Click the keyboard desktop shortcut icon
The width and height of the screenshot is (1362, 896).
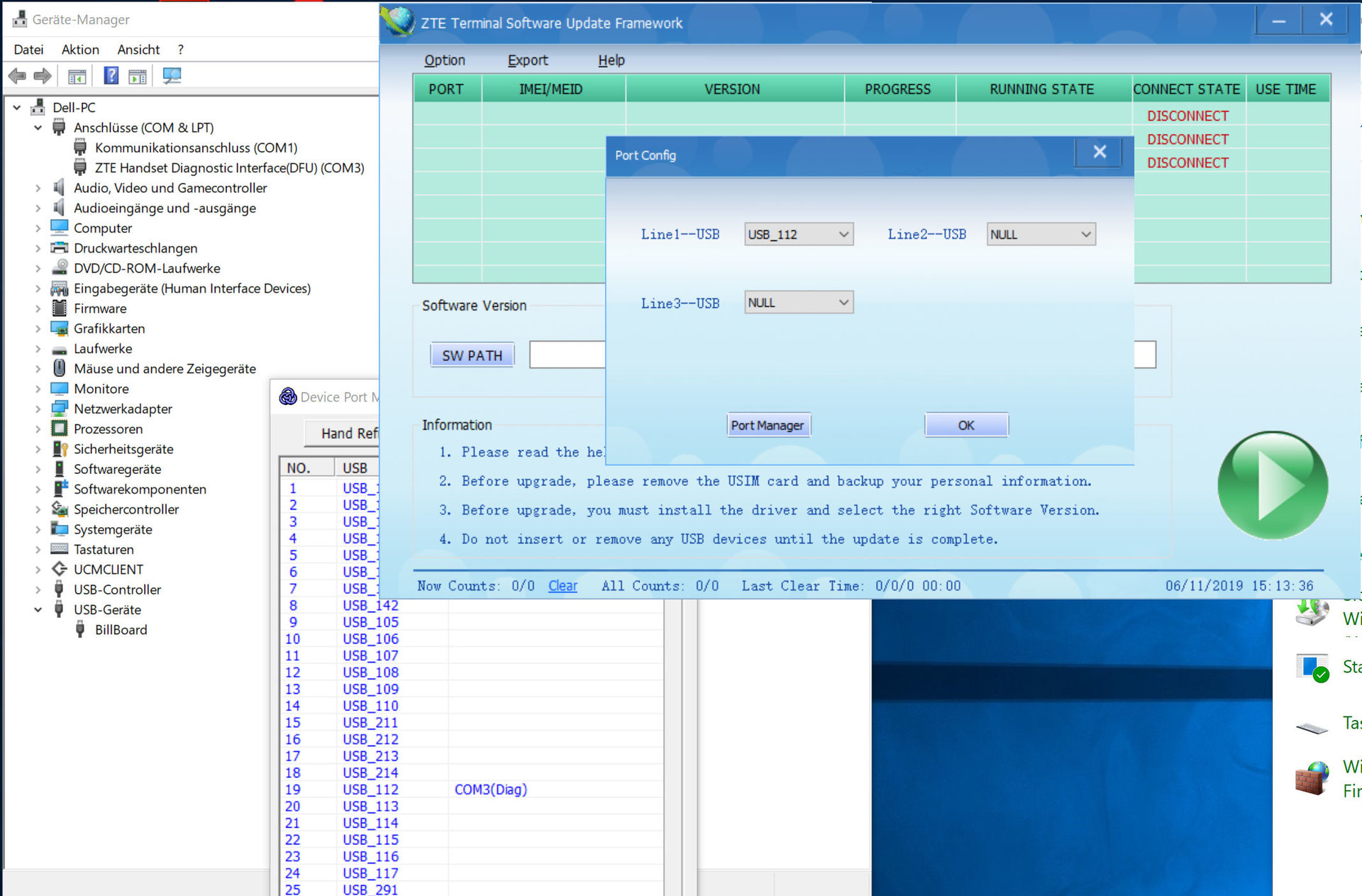tap(1312, 727)
